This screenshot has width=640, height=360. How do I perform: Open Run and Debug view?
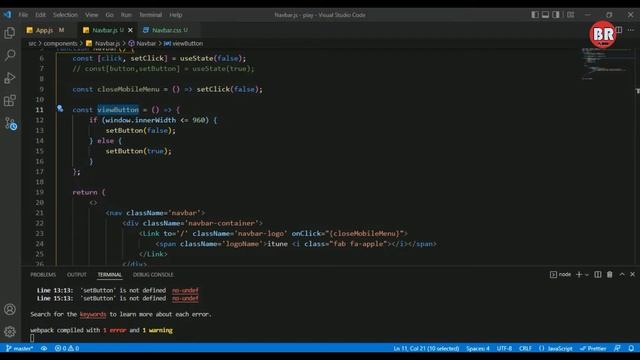[10, 78]
